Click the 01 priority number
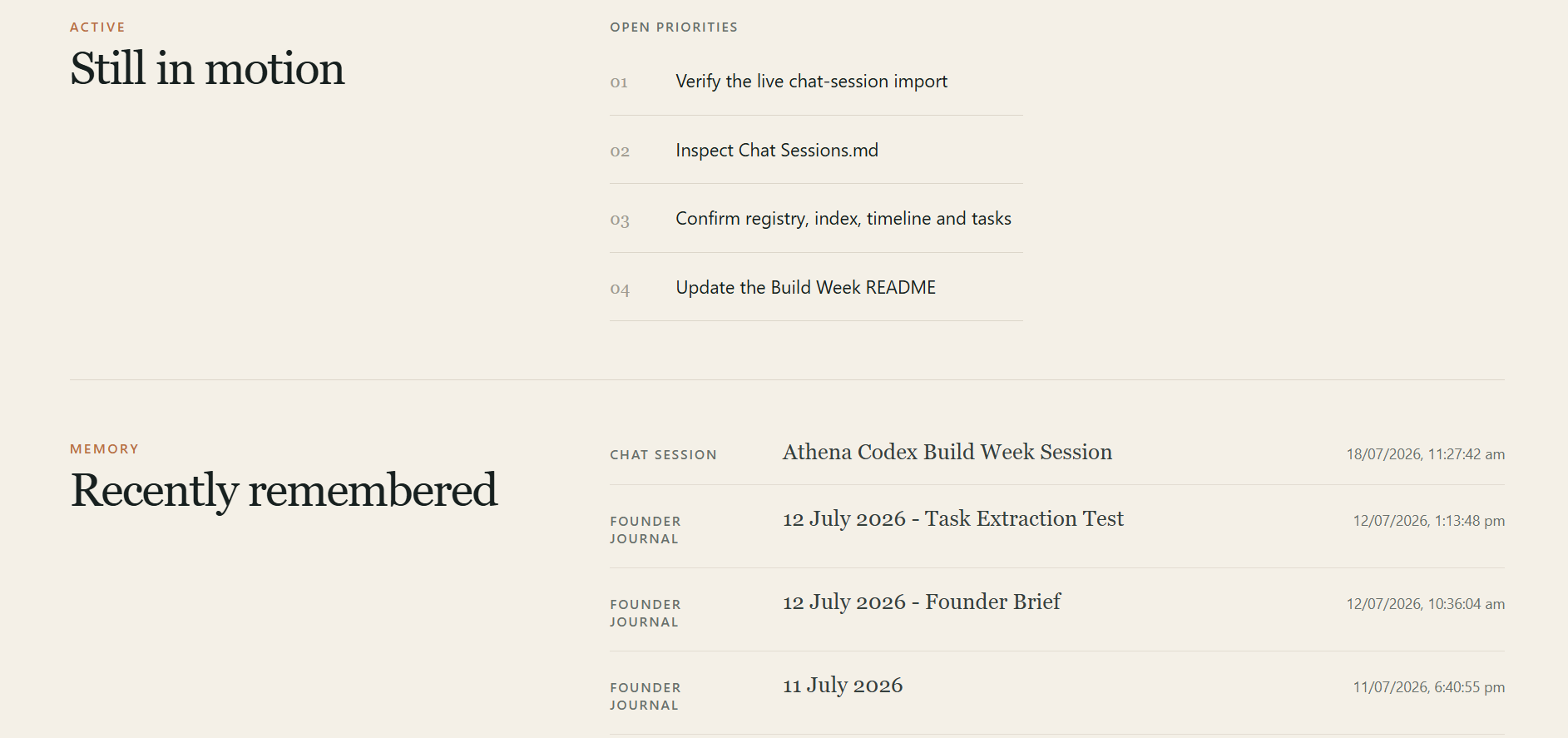Screen dimensions: 1568x738 click(x=619, y=82)
